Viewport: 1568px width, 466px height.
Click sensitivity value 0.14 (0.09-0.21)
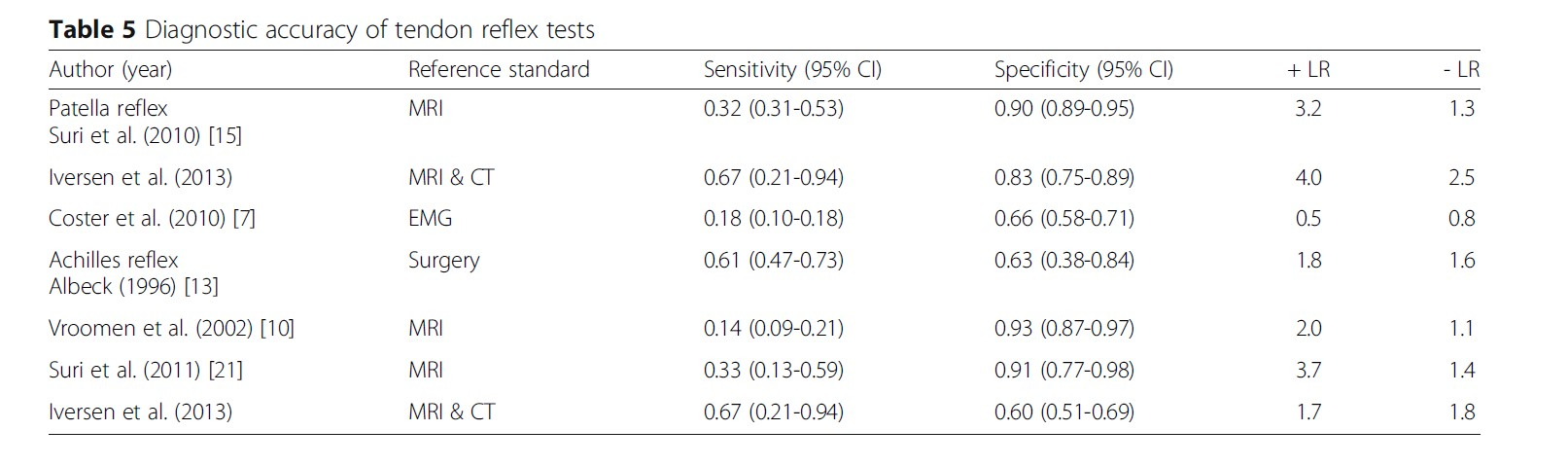(773, 329)
